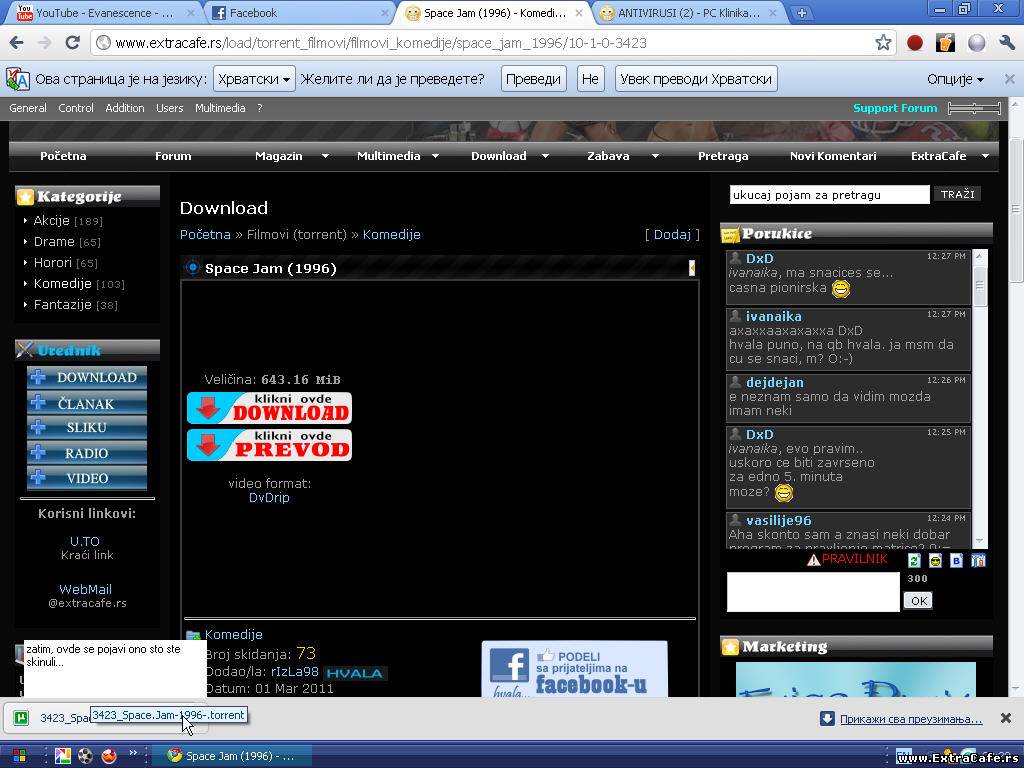Click the Facebook share banner
Viewport: 1024px width, 768px height.
click(575, 669)
